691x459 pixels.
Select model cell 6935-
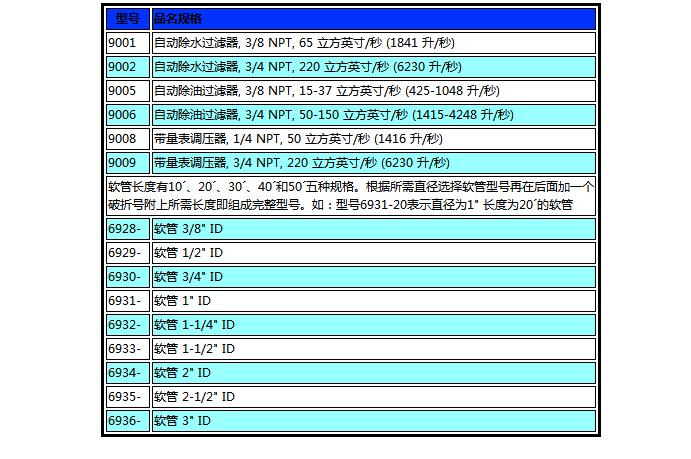tap(128, 397)
